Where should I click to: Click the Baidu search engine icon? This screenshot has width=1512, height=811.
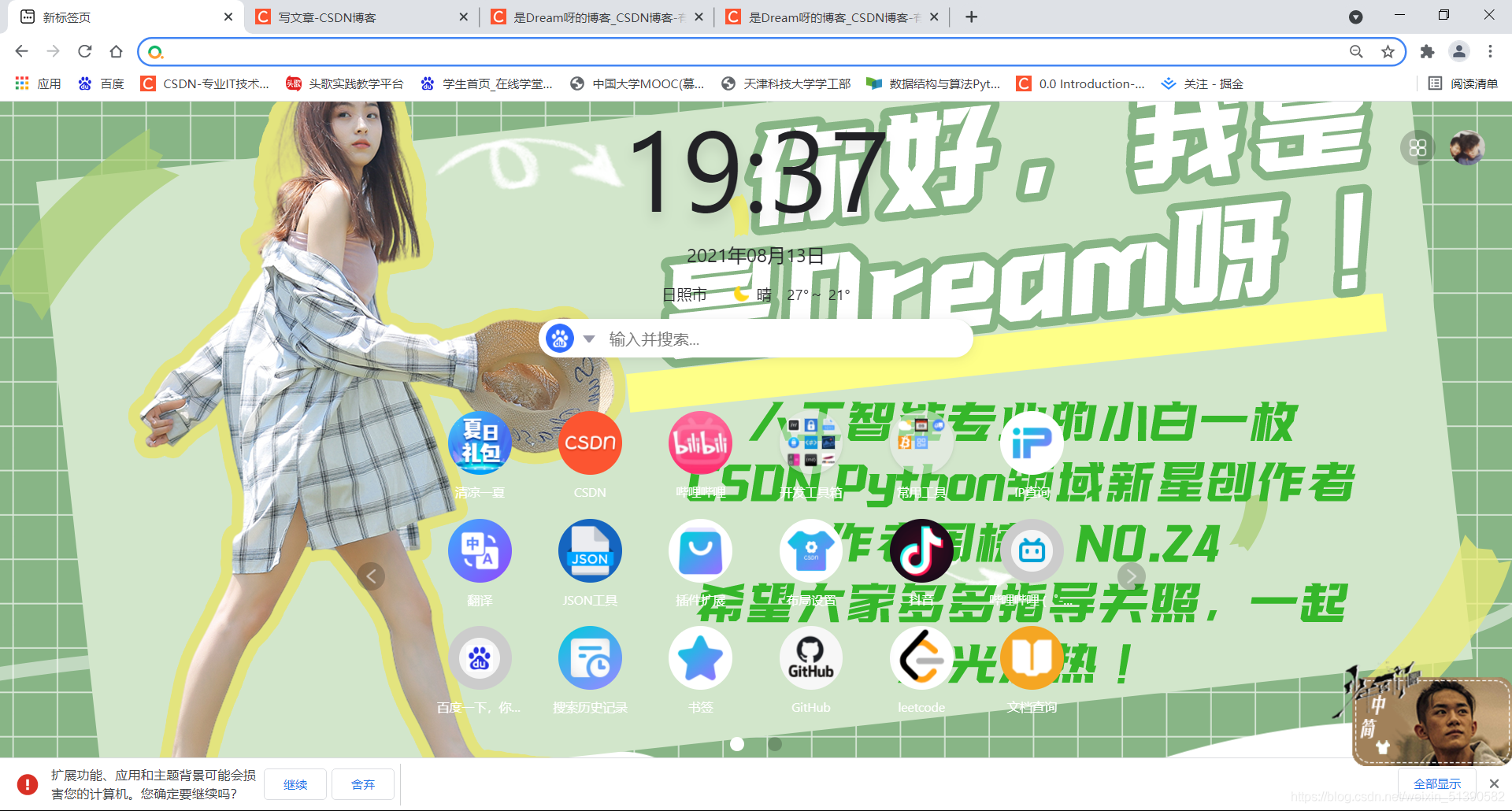(560, 339)
